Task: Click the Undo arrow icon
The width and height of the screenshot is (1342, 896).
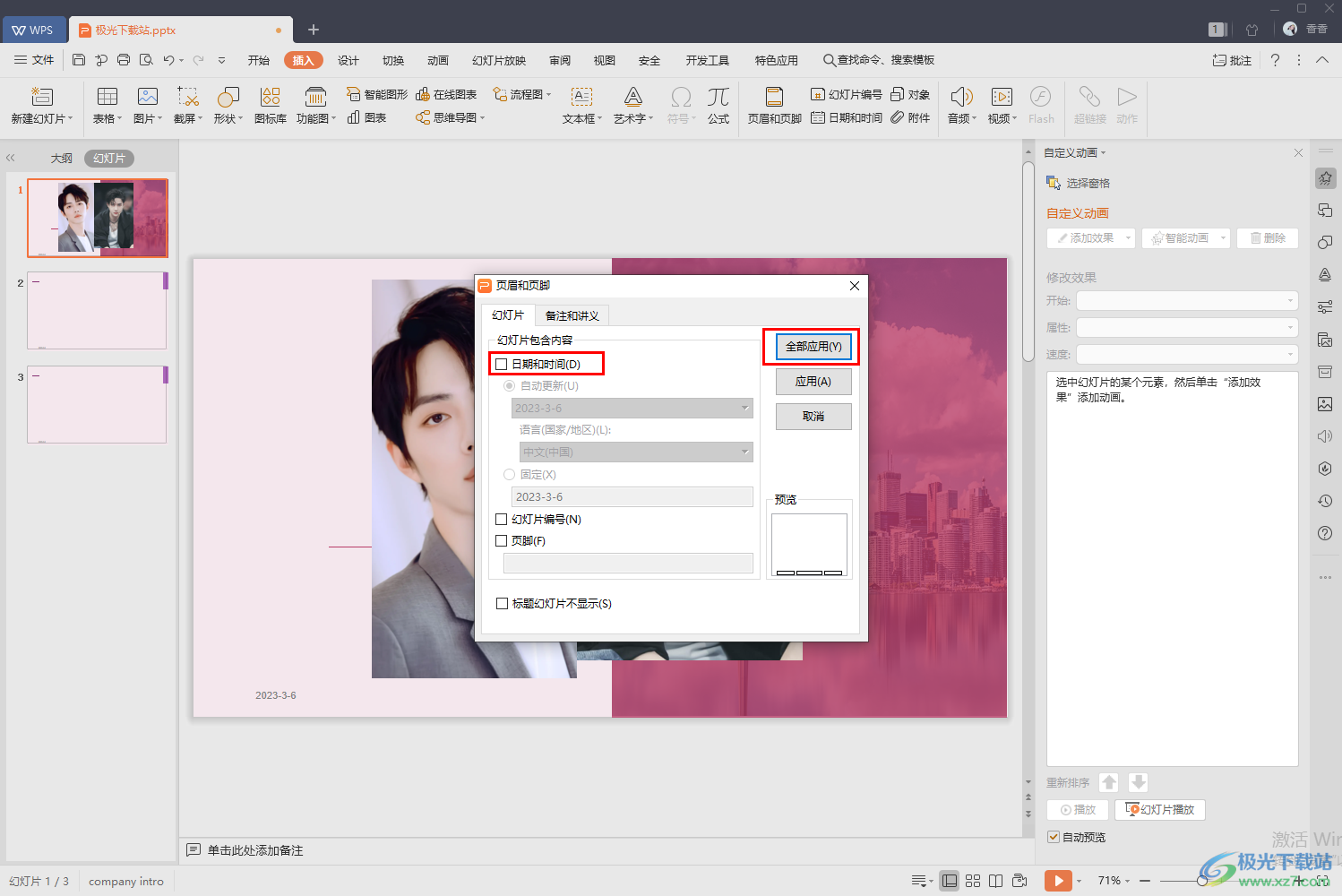Action: point(168,60)
